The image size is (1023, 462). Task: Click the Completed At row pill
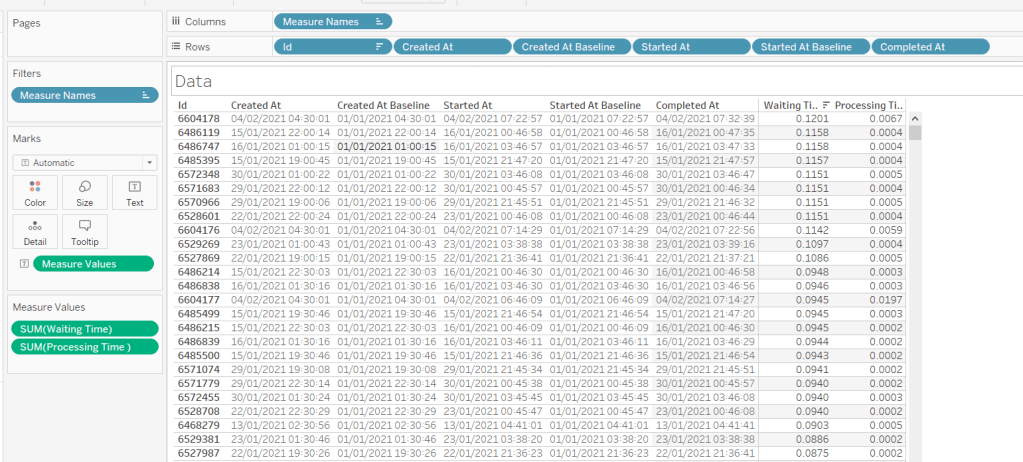click(929, 47)
